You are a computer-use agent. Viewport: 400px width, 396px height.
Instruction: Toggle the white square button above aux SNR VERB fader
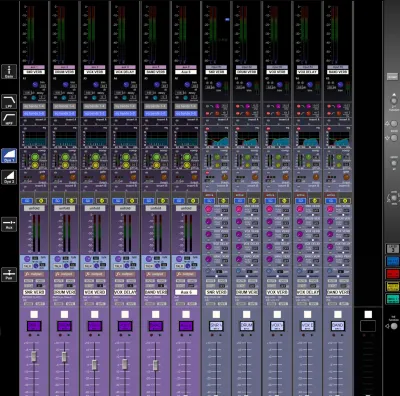34,314
